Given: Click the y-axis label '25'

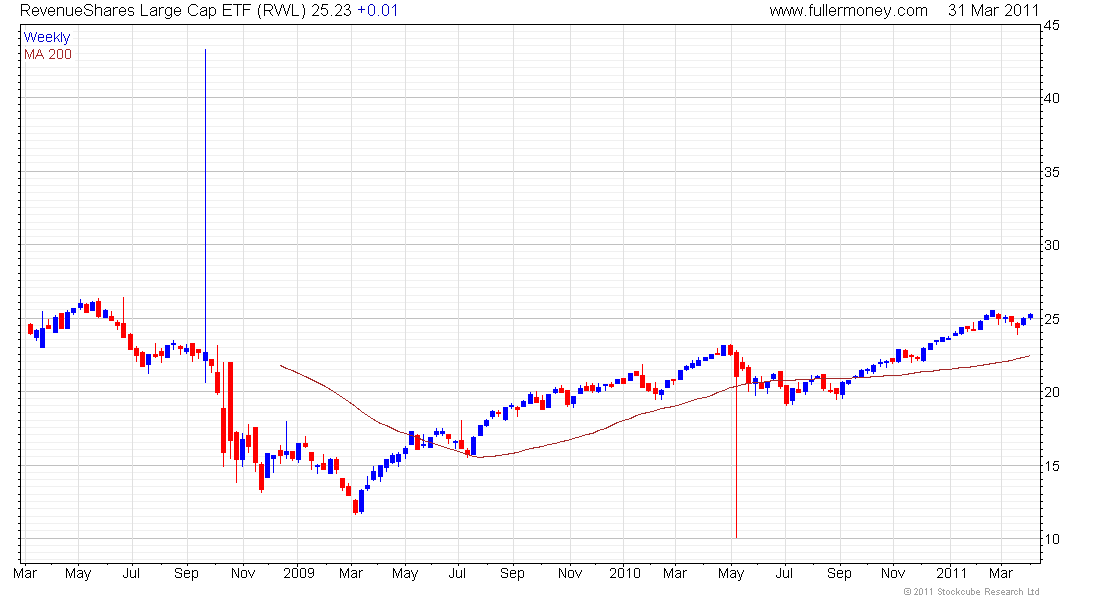Looking at the screenshot, I should click(1051, 319).
